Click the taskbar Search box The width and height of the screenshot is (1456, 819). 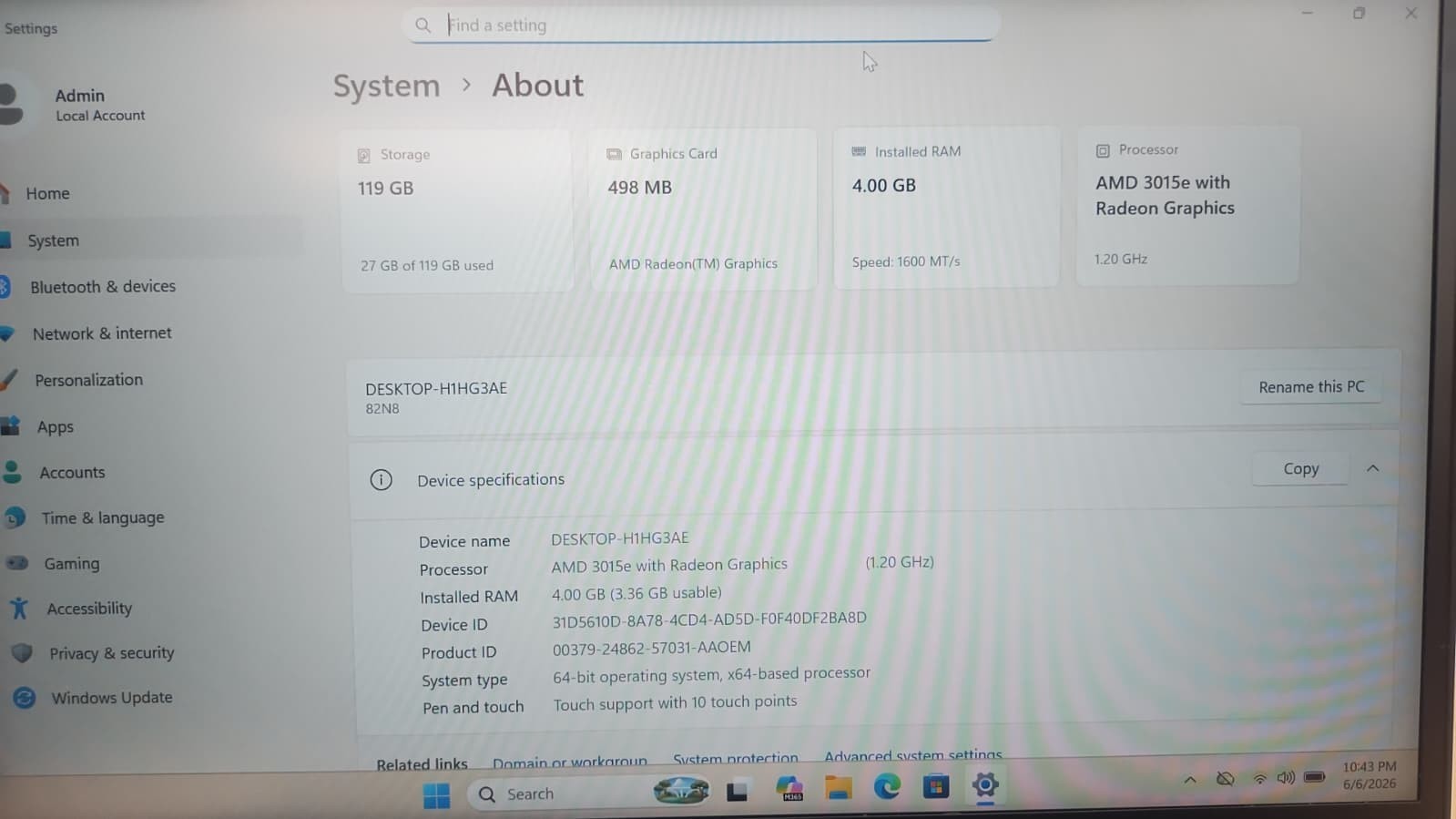click(x=588, y=793)
